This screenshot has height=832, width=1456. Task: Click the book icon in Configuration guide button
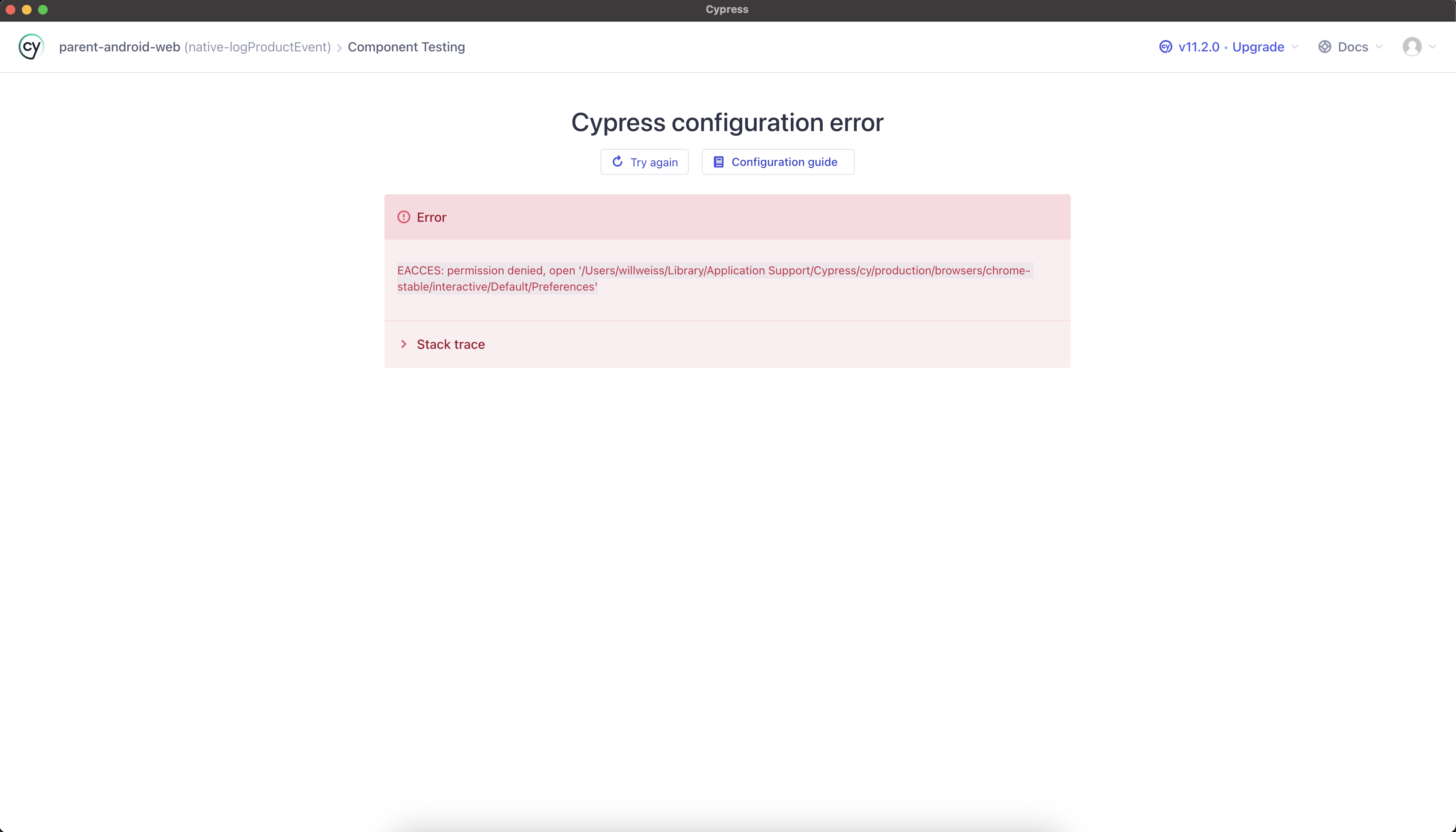(719, 162)
